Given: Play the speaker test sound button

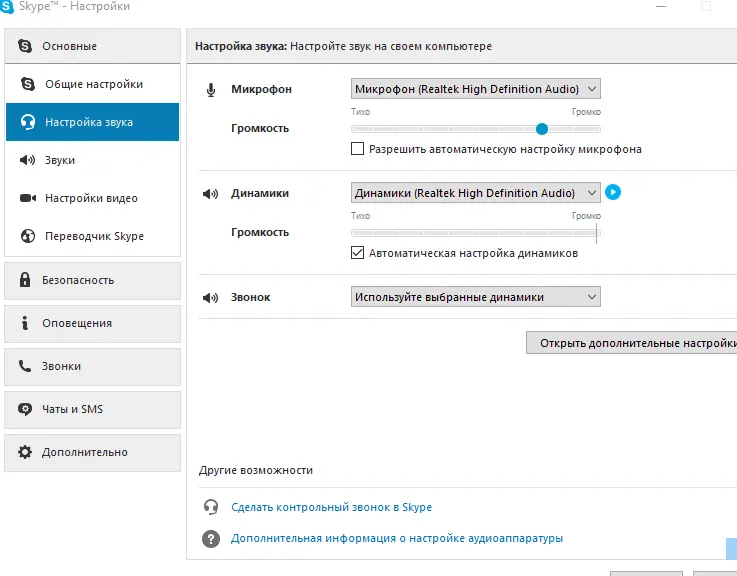Looking at the screenshot, I should coord(612,192).
